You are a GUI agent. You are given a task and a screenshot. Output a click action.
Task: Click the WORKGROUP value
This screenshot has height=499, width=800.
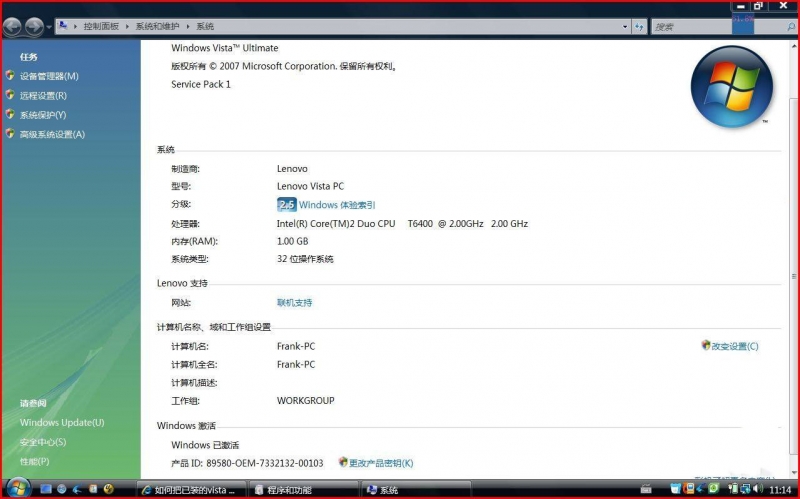(306, 401)
